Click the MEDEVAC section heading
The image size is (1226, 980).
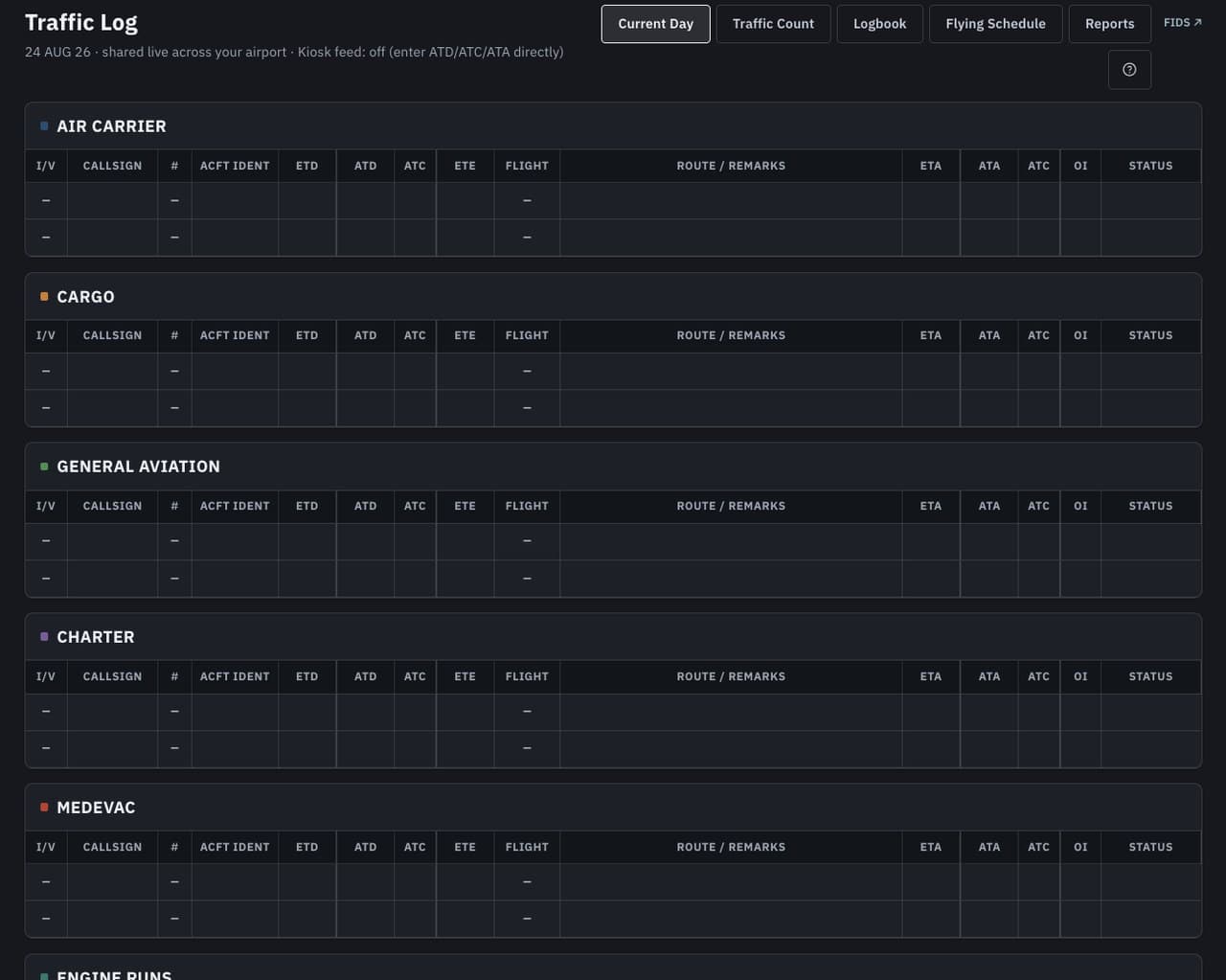[96, 808]
